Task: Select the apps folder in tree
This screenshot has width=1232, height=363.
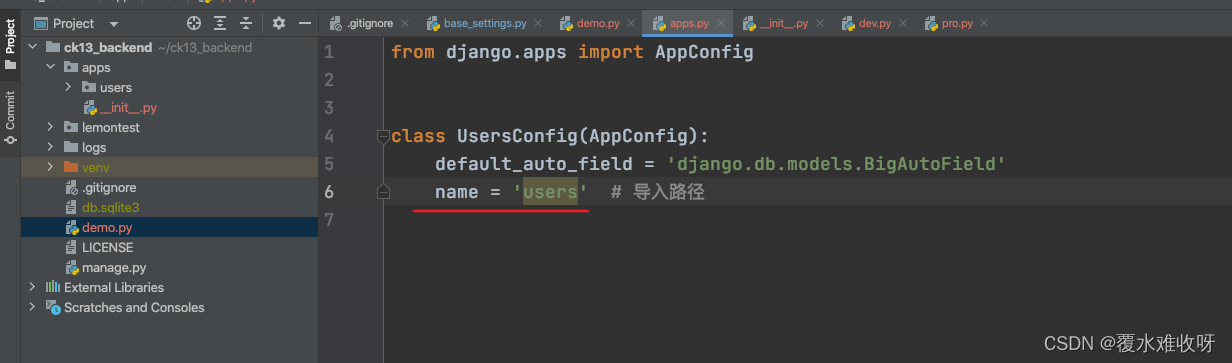Action: pos(96,67)
